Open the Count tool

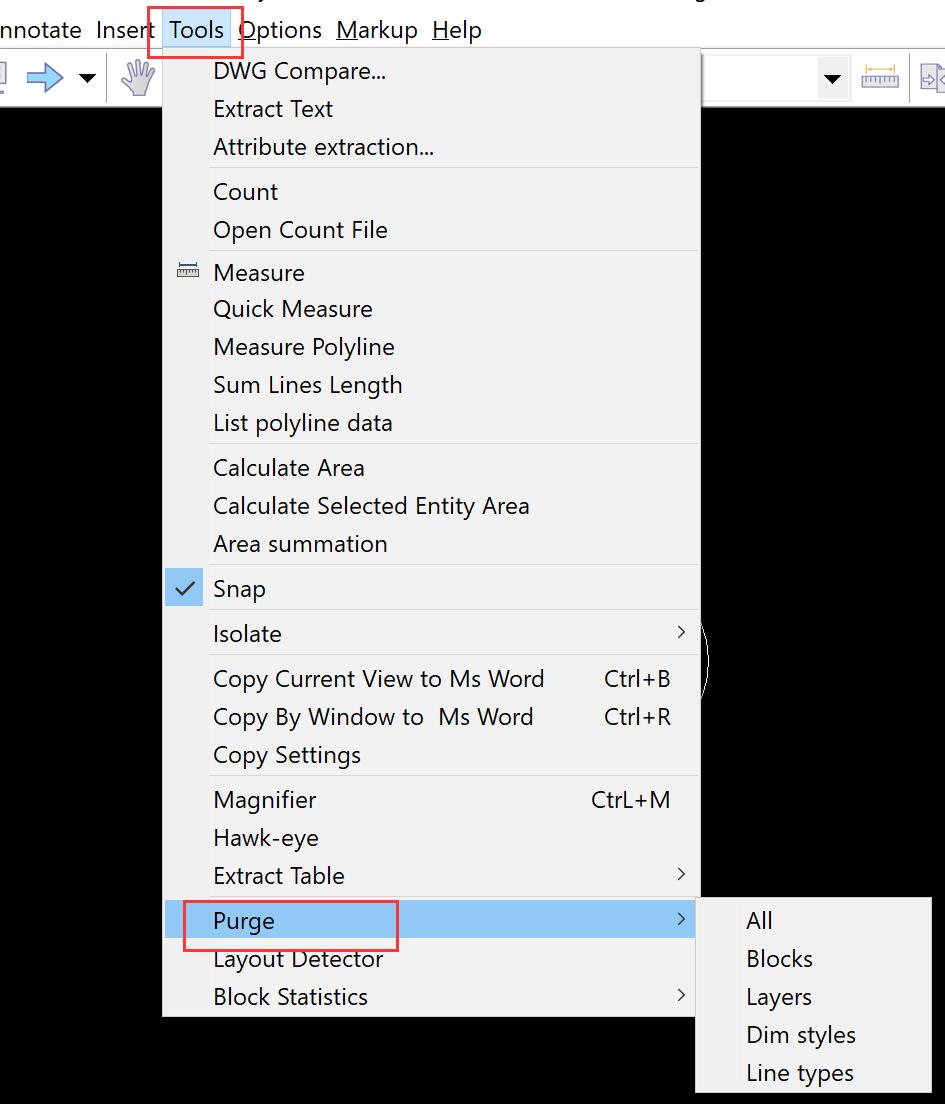pos(245,192)
